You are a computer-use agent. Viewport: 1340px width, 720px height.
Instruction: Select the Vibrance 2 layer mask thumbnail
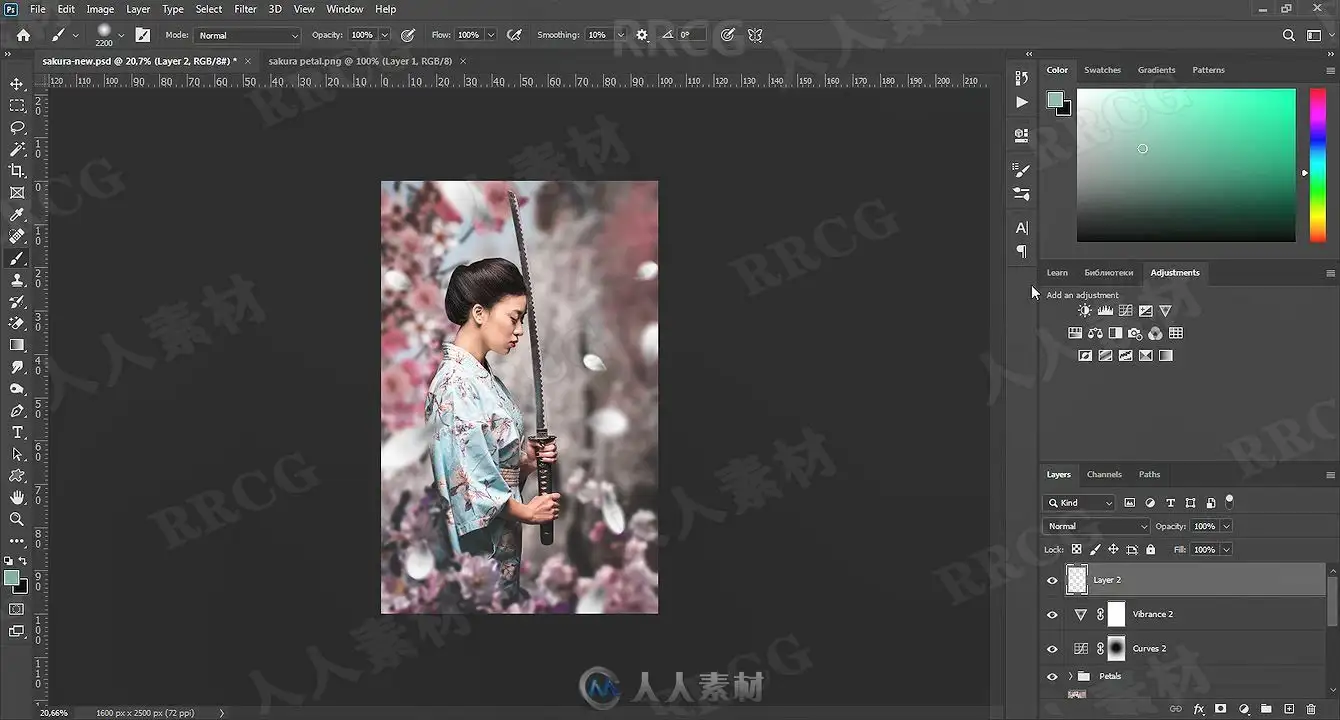(1116, 614)
